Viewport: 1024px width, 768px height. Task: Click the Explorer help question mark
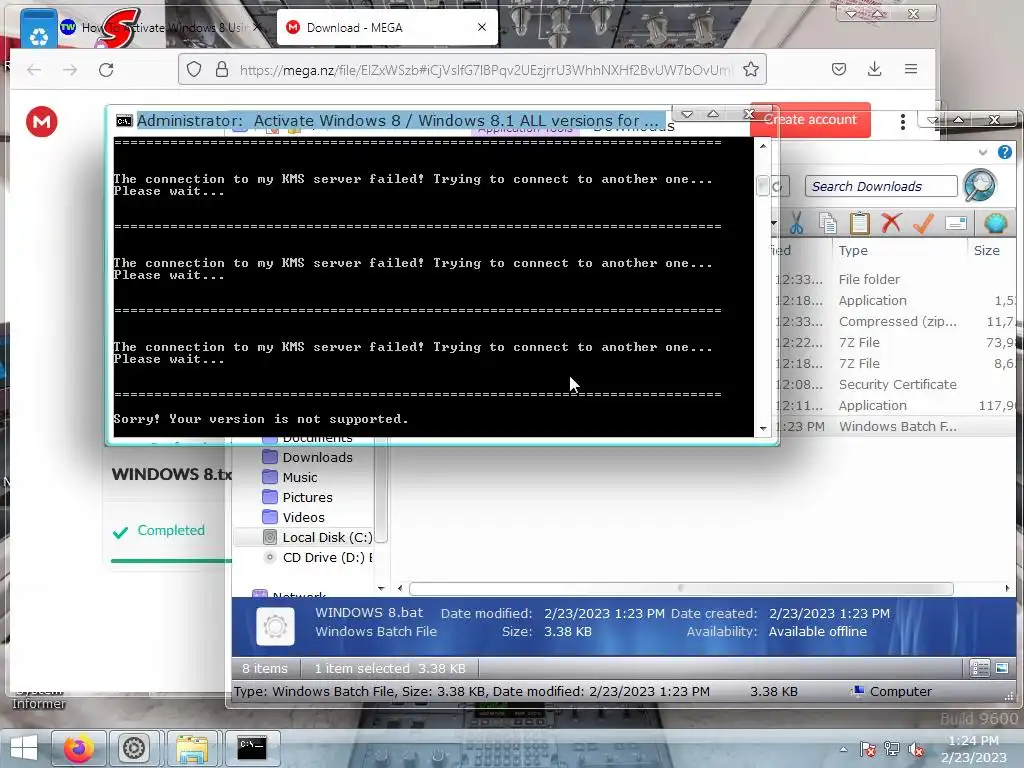tap(1004, 152)
